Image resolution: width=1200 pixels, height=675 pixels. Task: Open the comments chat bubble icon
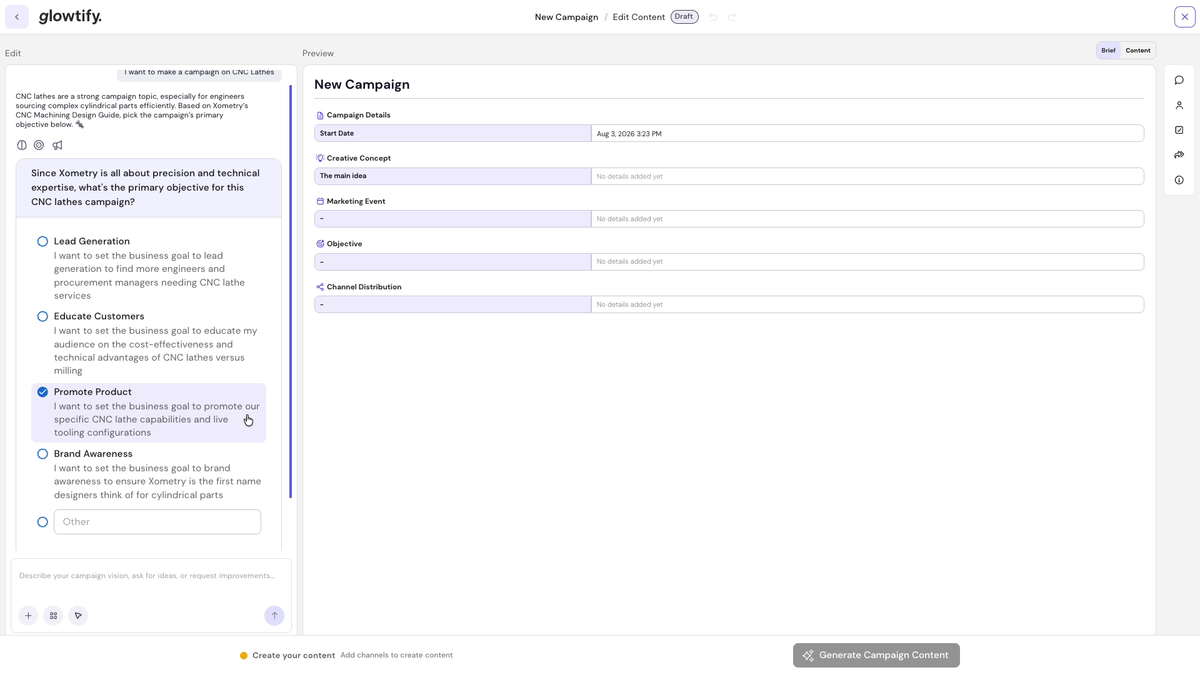pos(1179,80)
